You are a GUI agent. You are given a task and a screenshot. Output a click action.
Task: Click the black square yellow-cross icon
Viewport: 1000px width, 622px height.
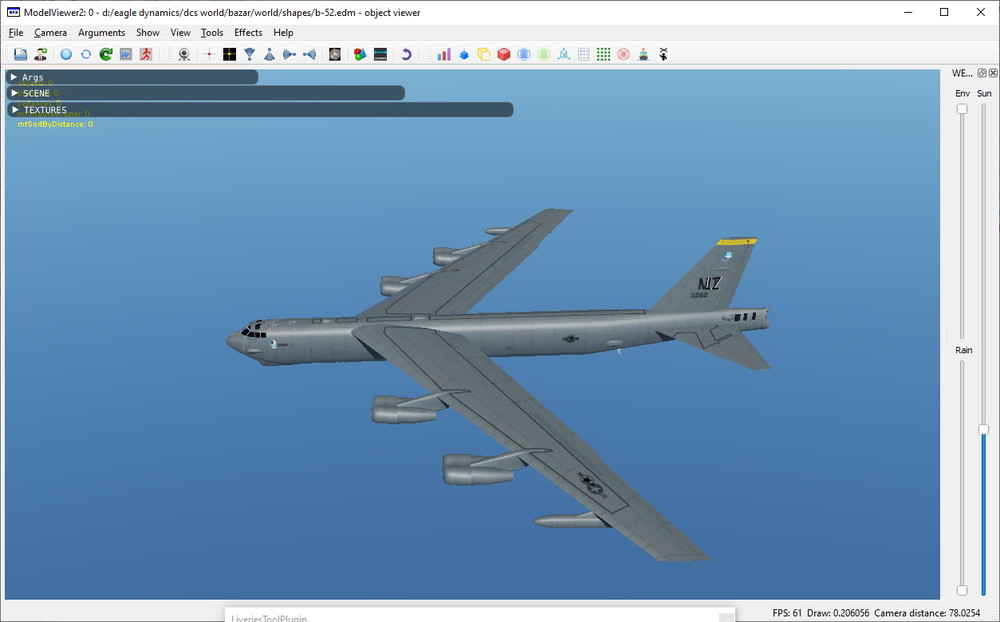[x=230, y=54]
